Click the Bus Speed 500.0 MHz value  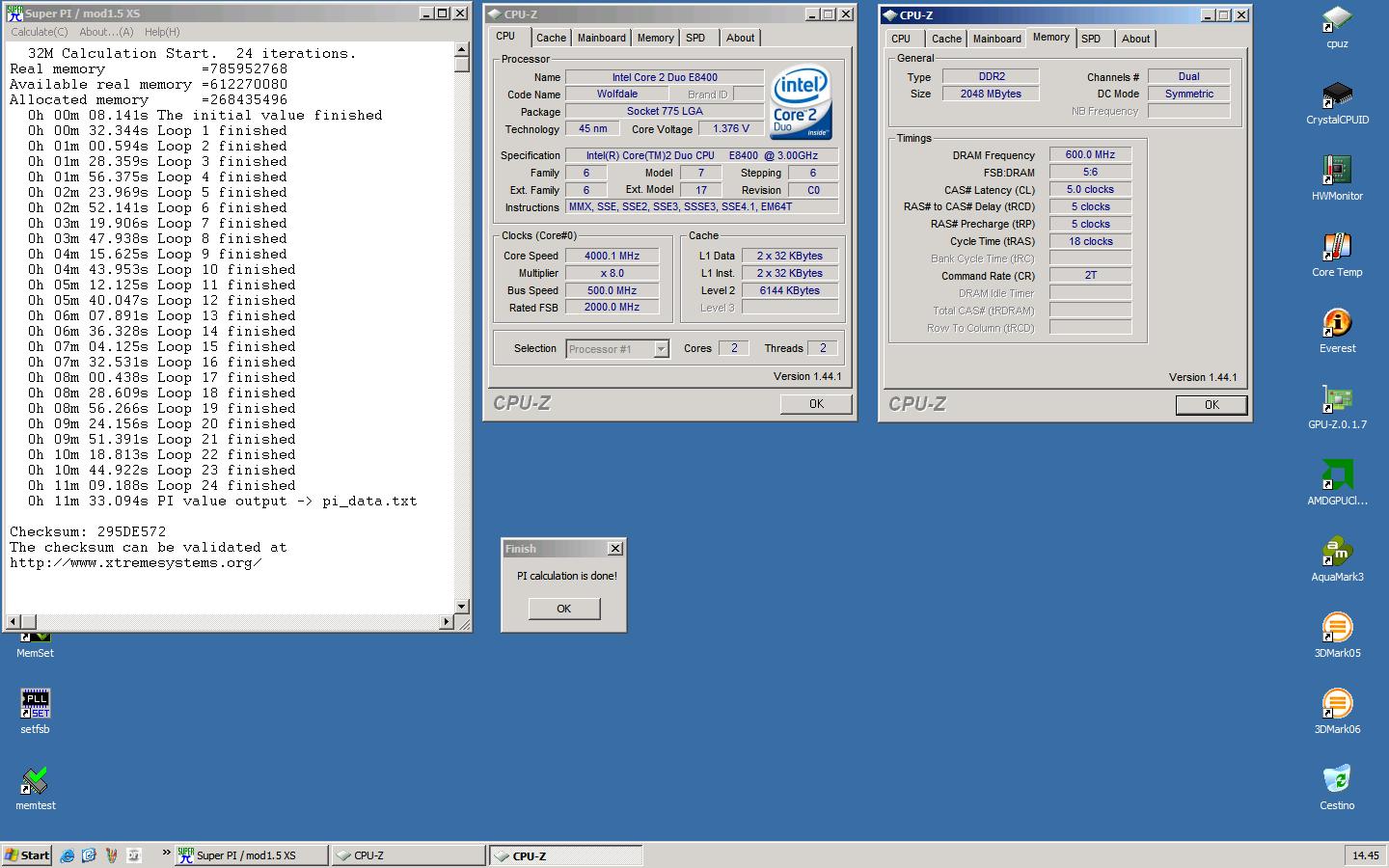click(x=612, y=290)
